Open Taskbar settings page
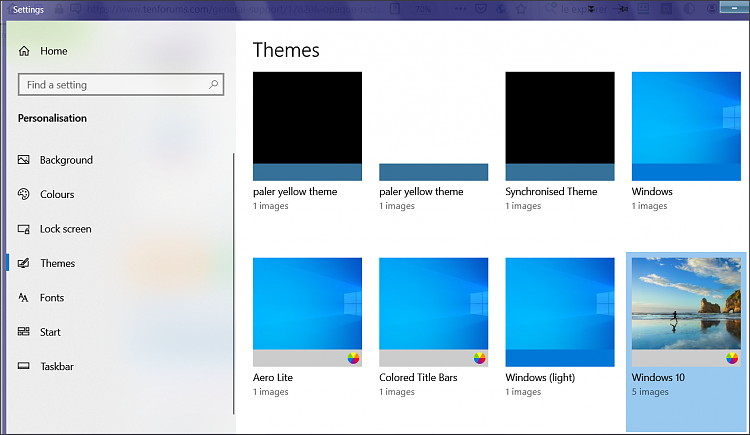750x435 pixels. [57, 367]
